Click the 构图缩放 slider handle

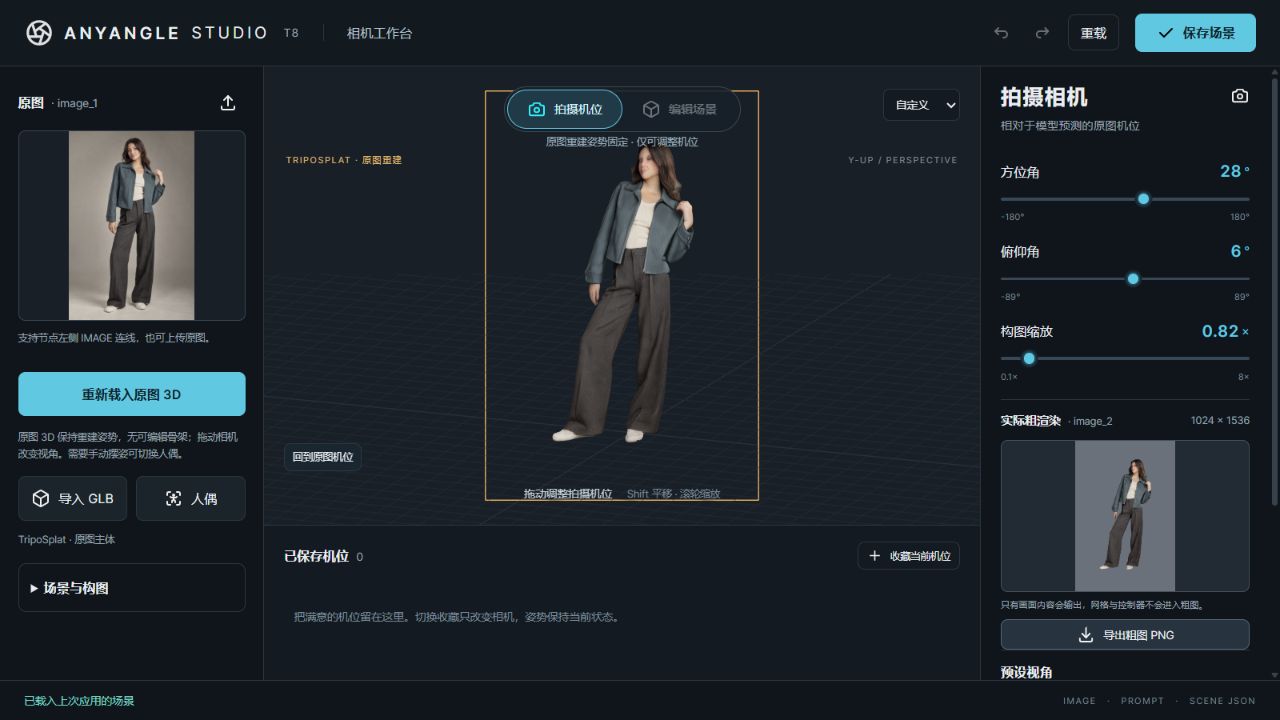click(1029, 358)
